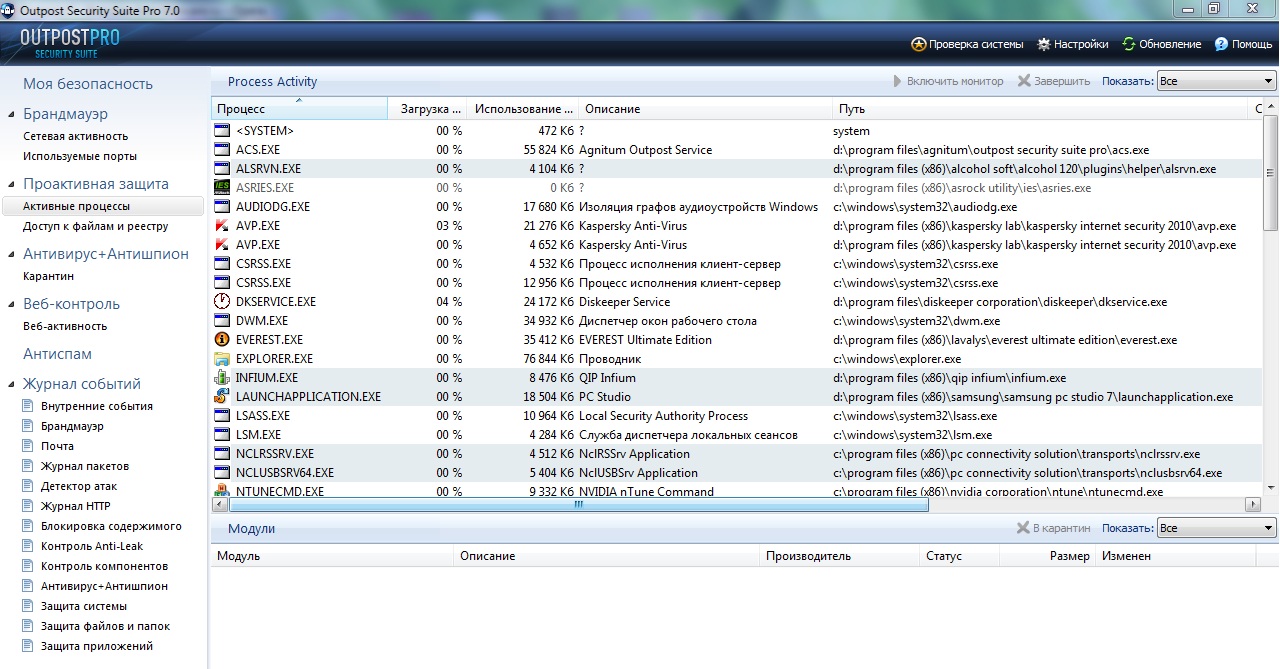The image size is (1280, 669).
Task: Click the INFIUM.EXE QIP icon
Action: click(222, 378)
